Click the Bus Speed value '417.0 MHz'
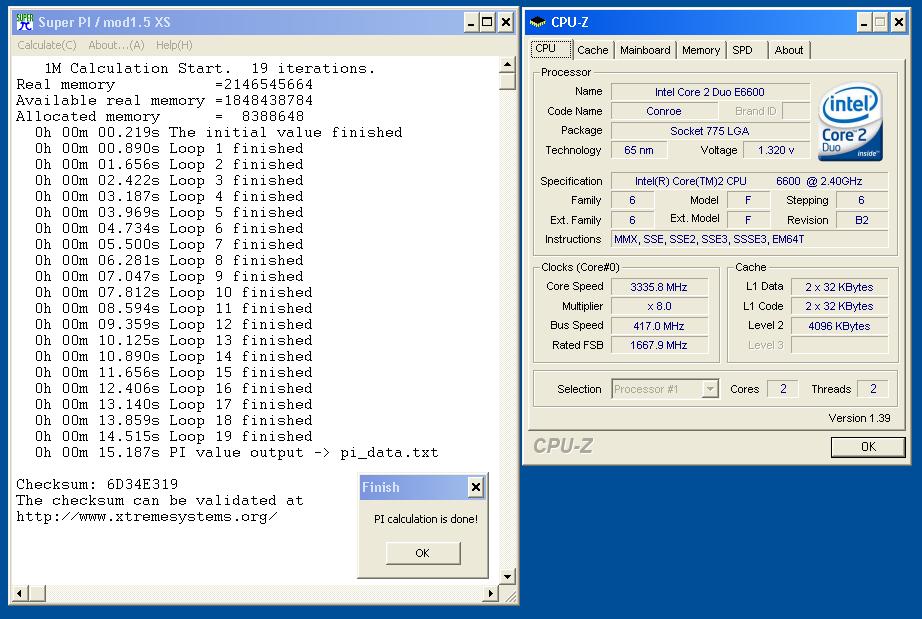922x619 pixels. click(659, 326)
